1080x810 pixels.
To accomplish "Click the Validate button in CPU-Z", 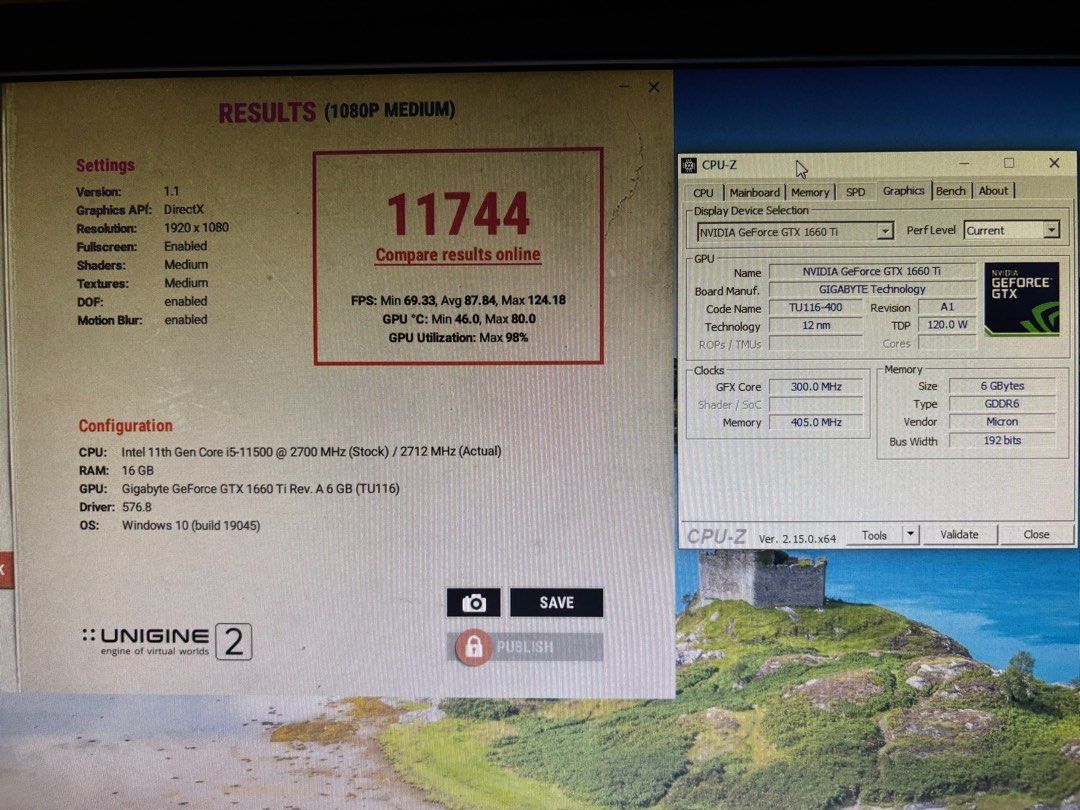I will [x=959, y=534].
